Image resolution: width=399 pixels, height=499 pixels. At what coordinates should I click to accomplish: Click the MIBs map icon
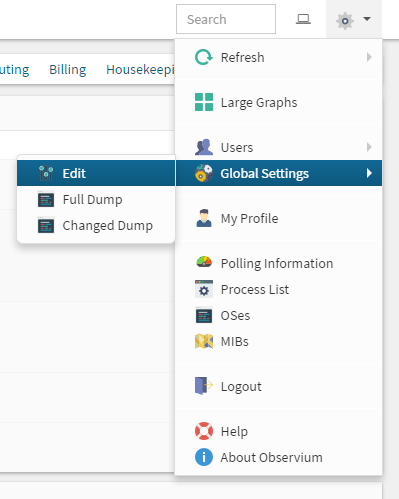[x=204, y=341]
